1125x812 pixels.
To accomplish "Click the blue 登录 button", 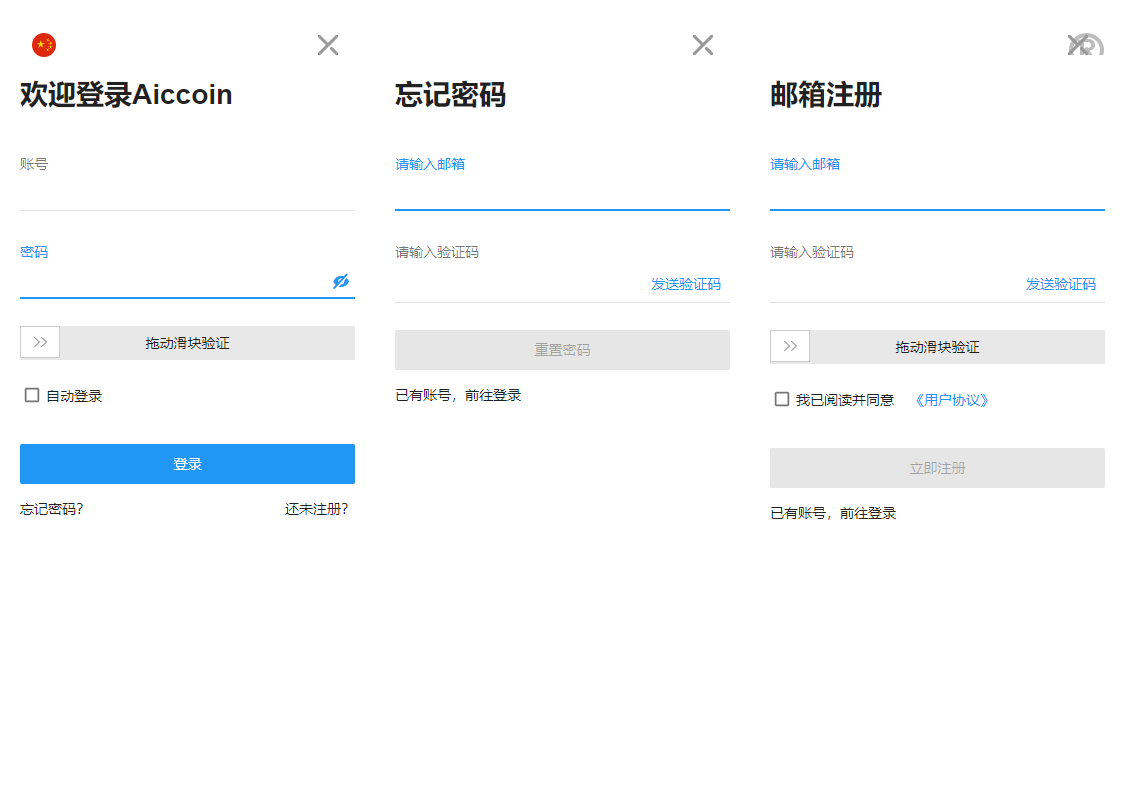I will (187, 464).
